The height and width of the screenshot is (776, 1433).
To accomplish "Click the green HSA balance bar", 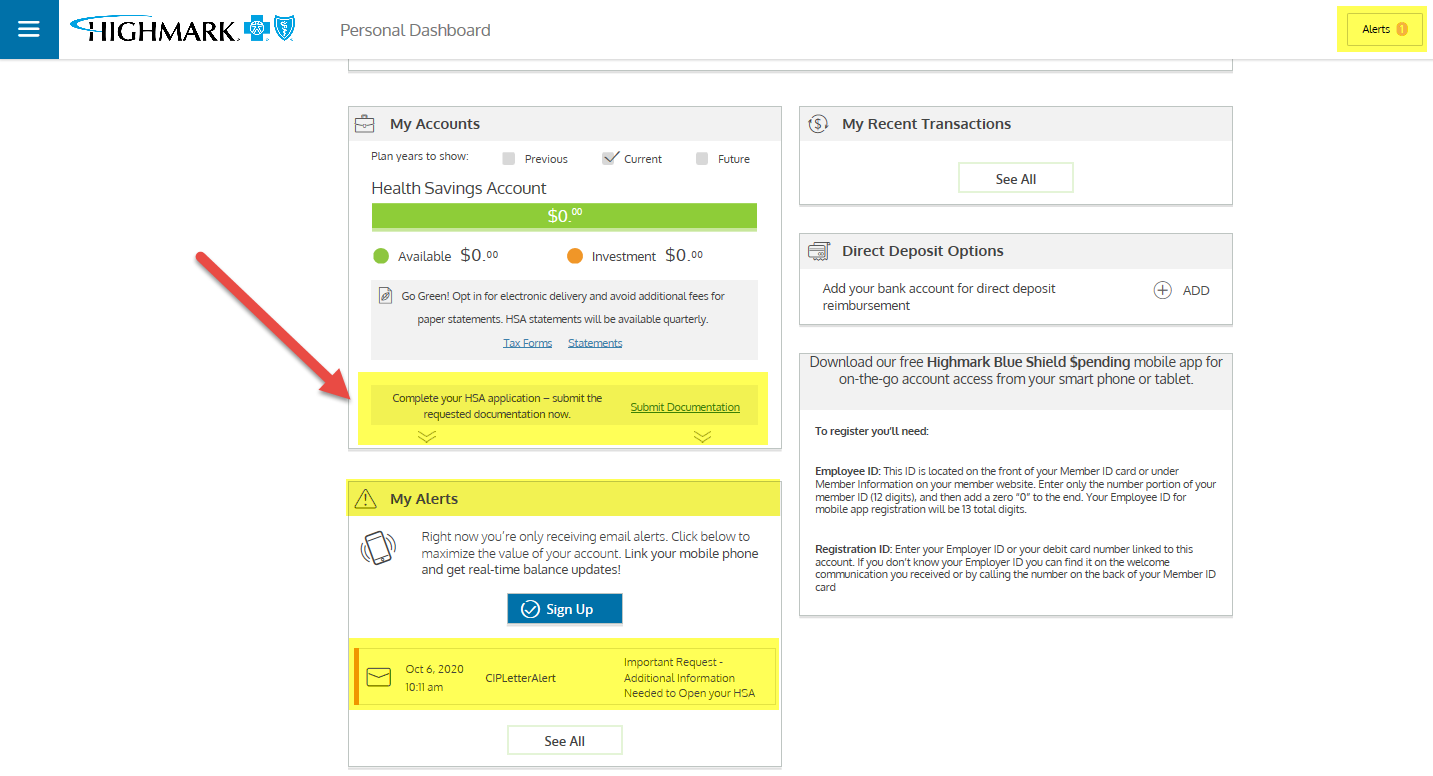I will [x=564, y=216].
